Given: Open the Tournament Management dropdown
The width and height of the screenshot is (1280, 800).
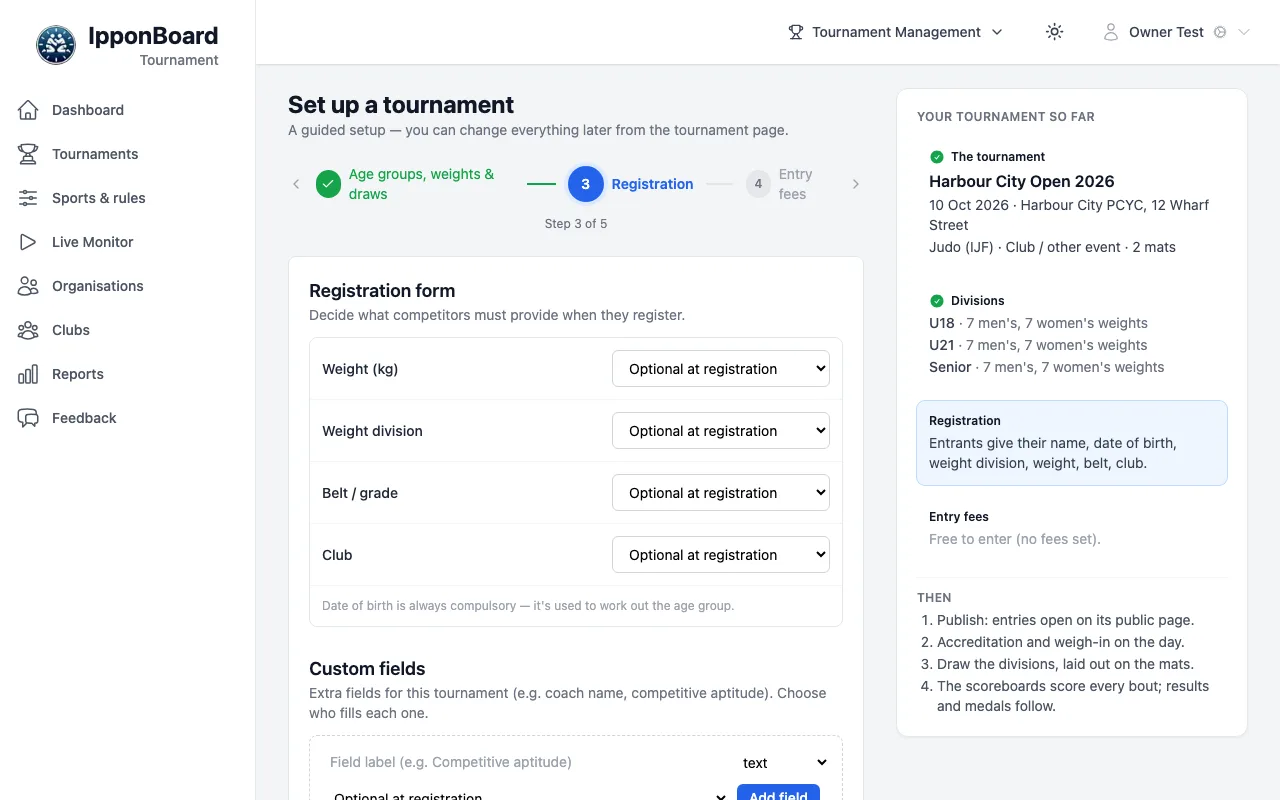Looking at the screenshot, I should 896,32.
